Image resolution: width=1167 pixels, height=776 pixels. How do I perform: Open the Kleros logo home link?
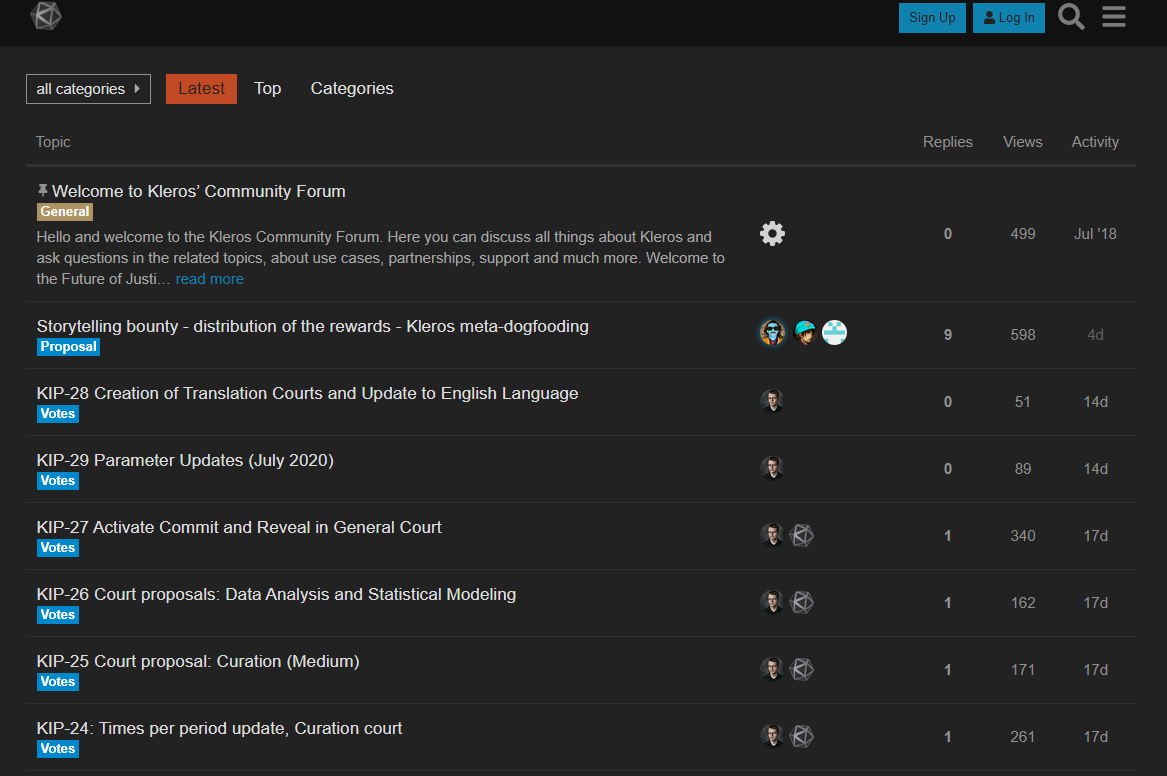pos(45,16)
